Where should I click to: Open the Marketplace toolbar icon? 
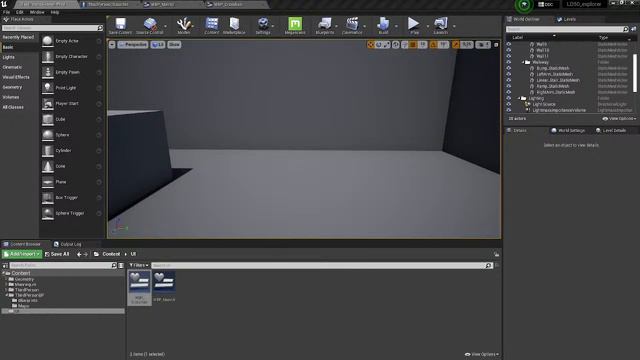[234, 25]
